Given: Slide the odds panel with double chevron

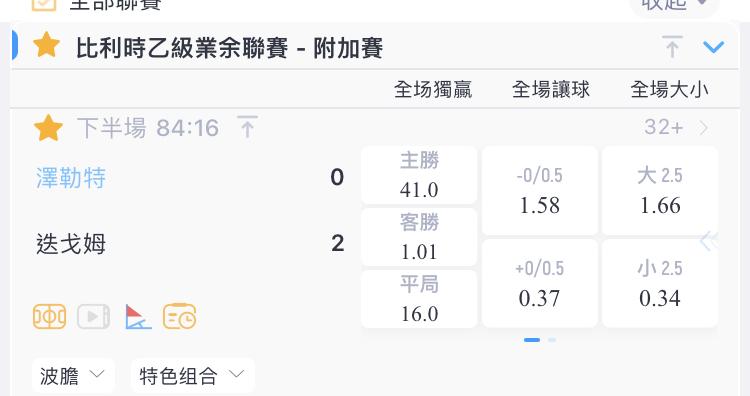Looking at the screenshot, I should (708, 241).
